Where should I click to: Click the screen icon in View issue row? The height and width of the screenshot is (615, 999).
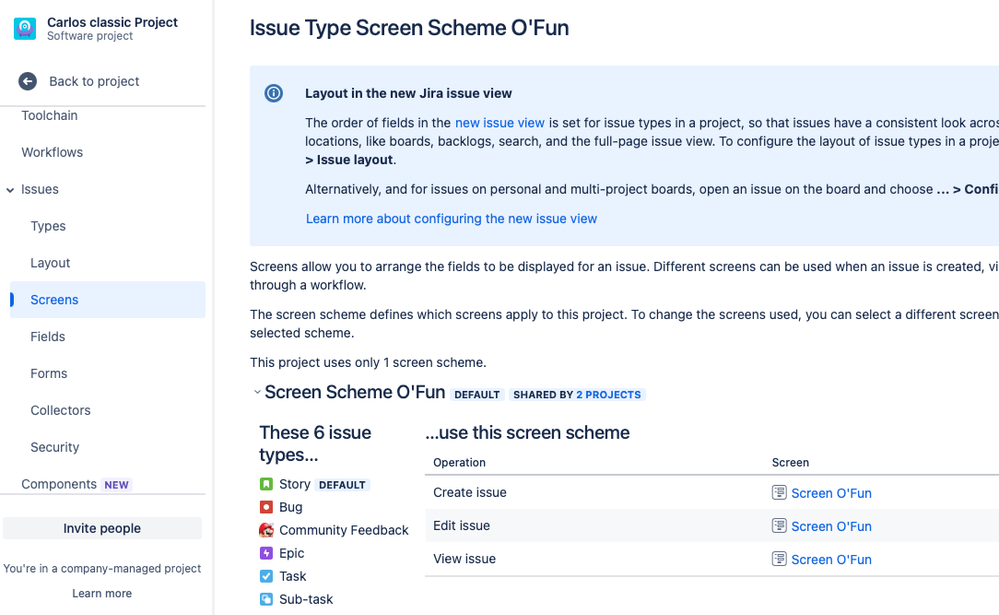(779, 559)
